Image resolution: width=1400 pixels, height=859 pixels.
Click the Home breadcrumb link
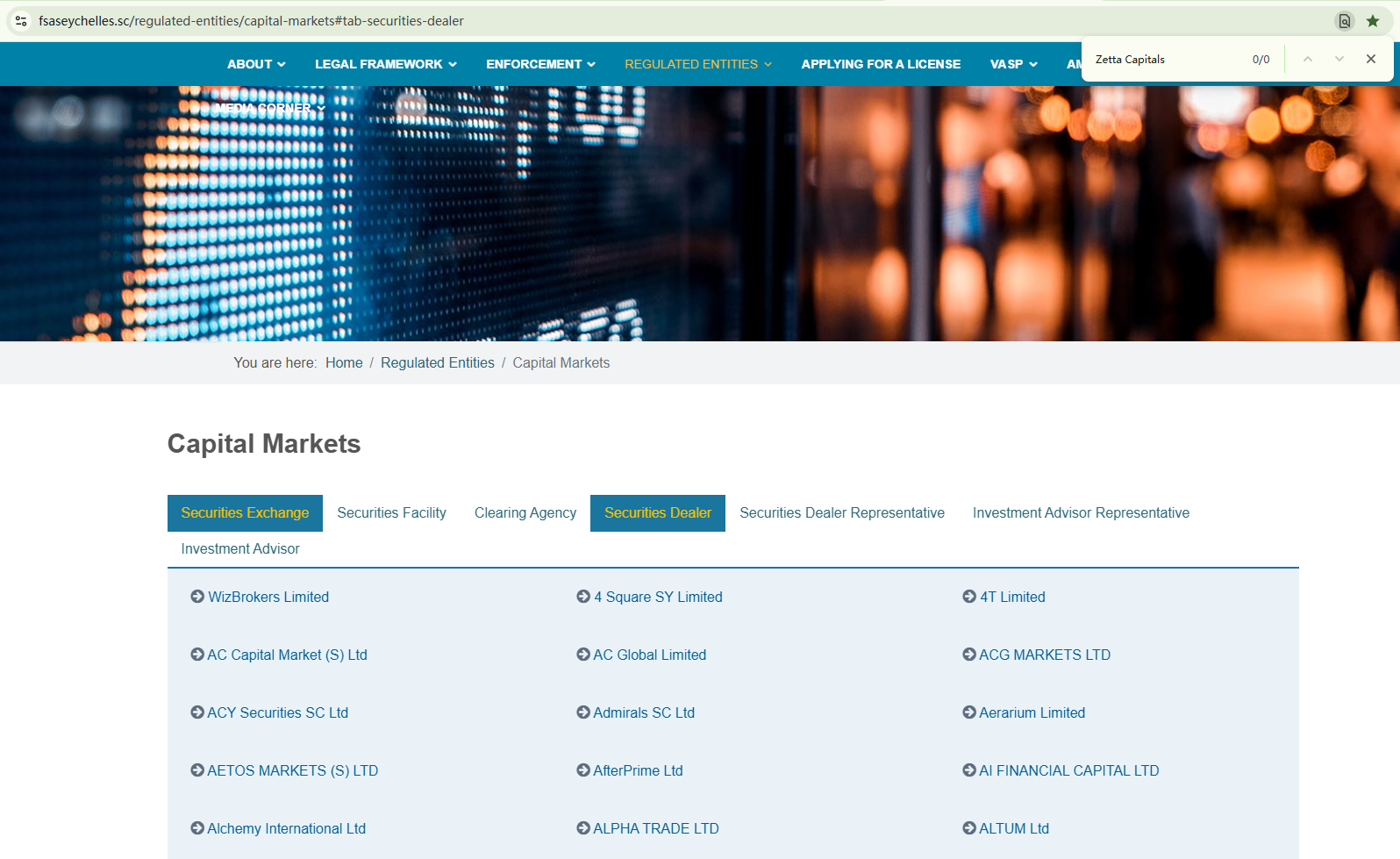tap(344, 363)
